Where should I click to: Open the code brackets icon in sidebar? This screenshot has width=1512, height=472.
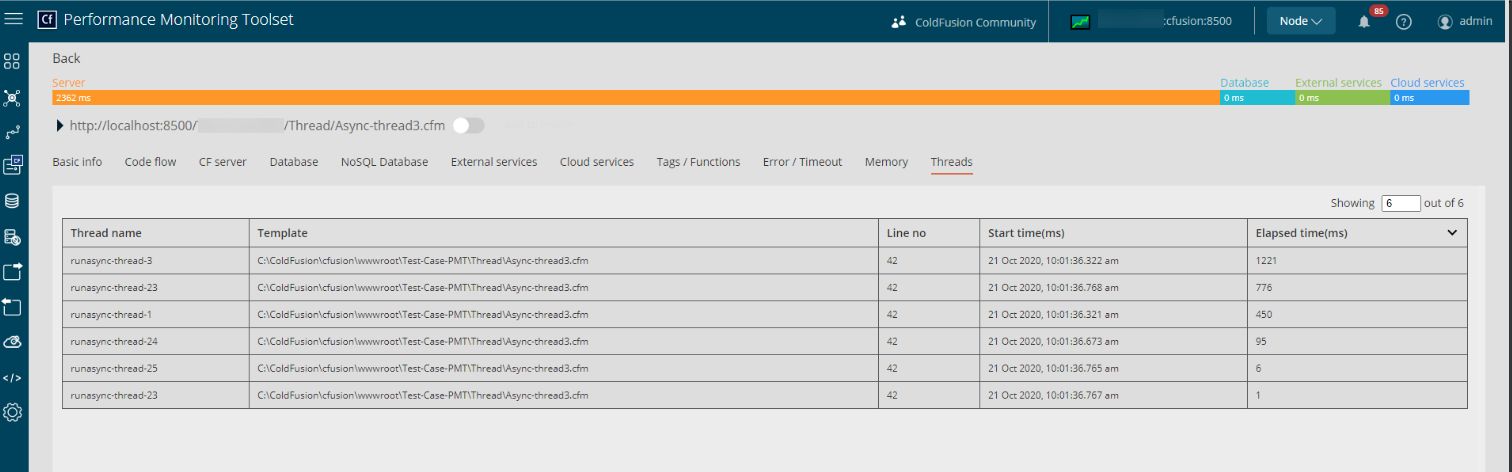12,378
